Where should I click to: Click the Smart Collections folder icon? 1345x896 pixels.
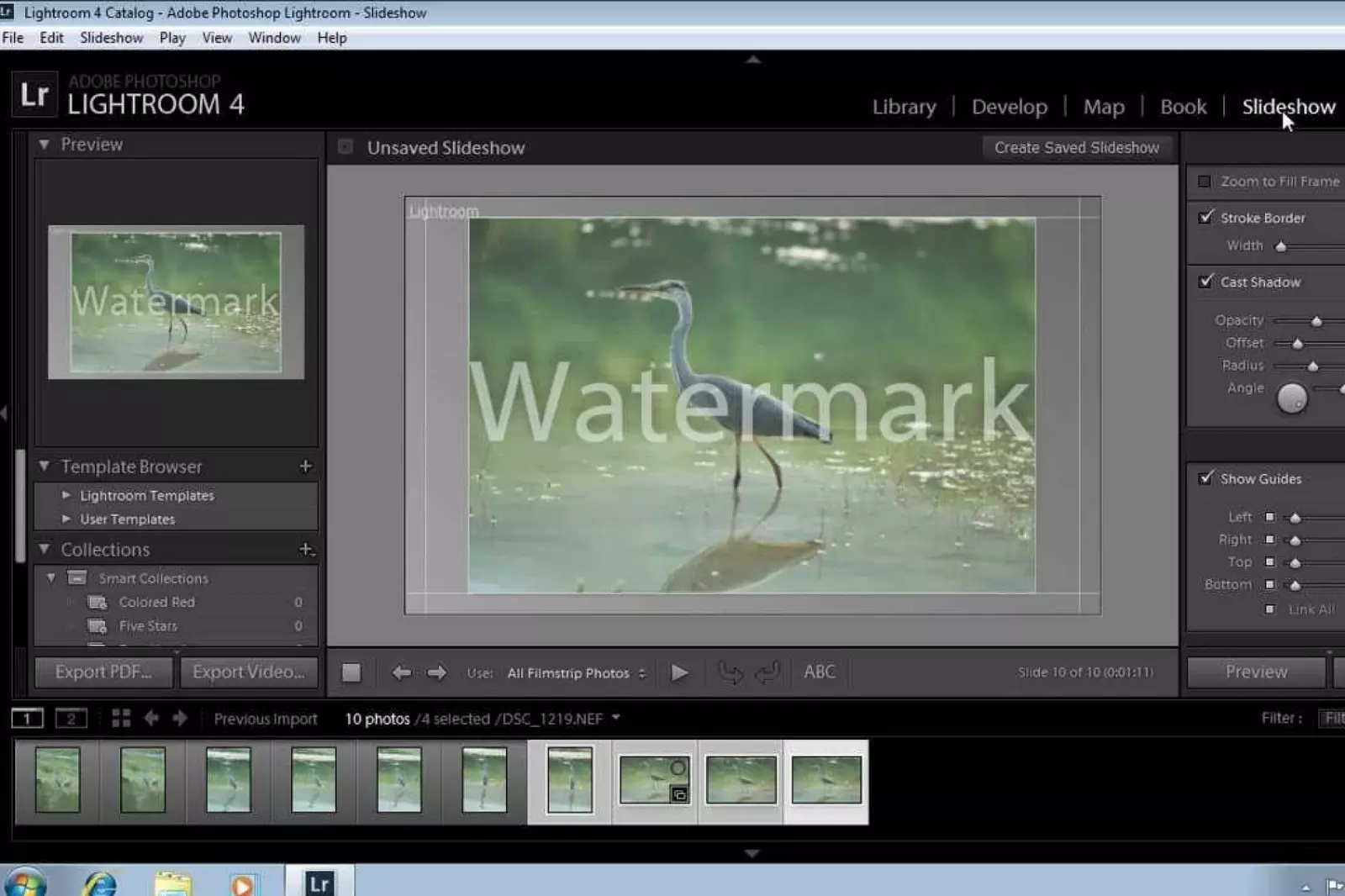tap(77, 577)
